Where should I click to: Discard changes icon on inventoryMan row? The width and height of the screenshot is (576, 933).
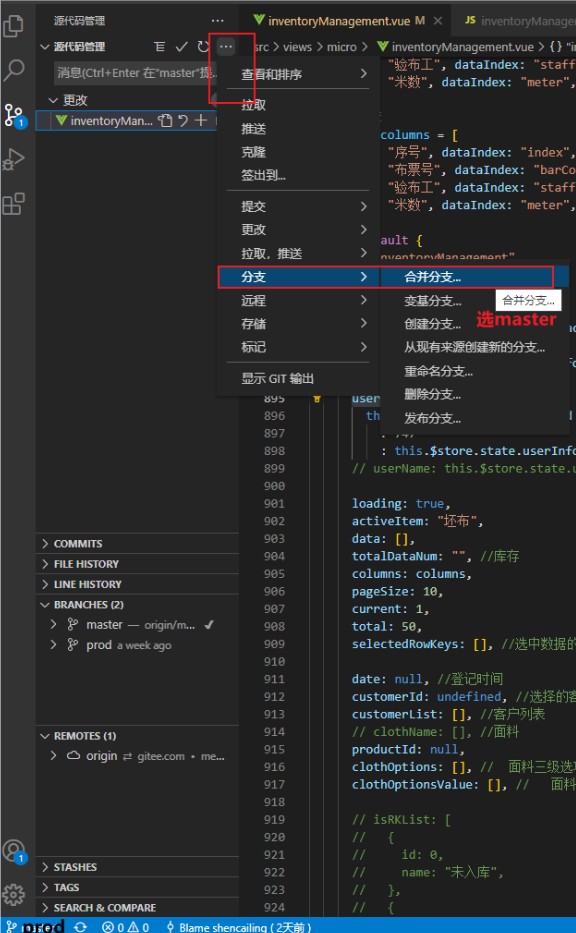(x=183, y=121)
